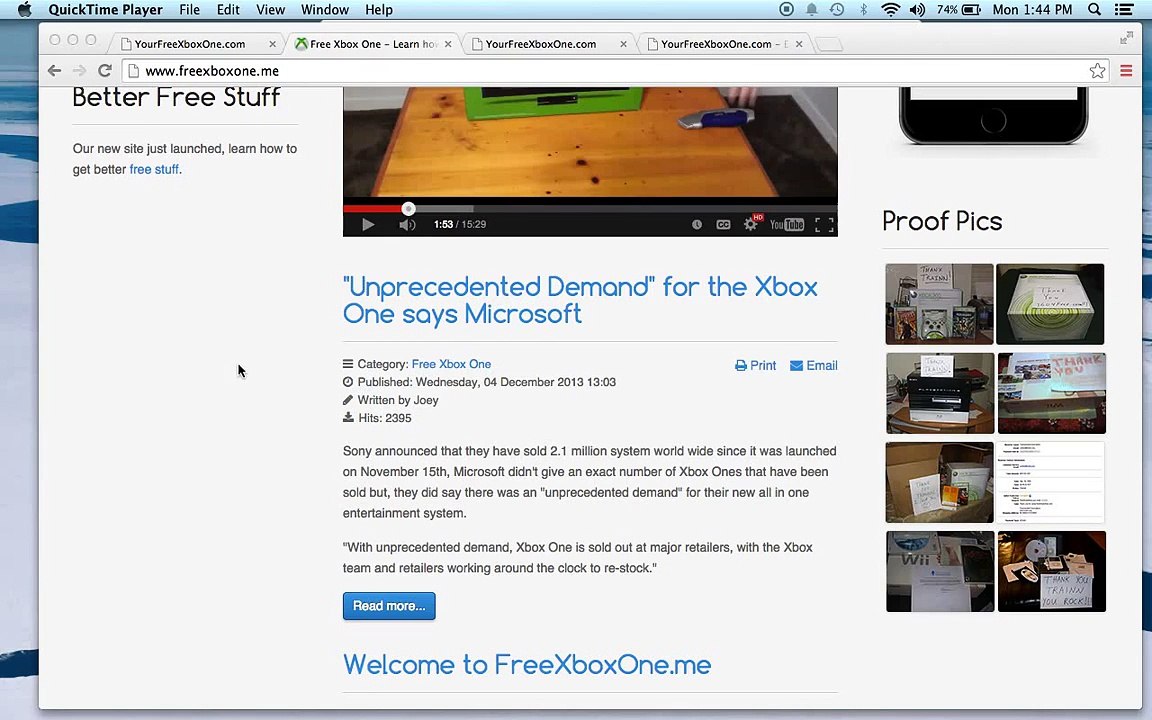Viewport: 1152px width, 720px height.
Task: Open the "Unprecedented Demand" article title link
Action: click(580, 300)
